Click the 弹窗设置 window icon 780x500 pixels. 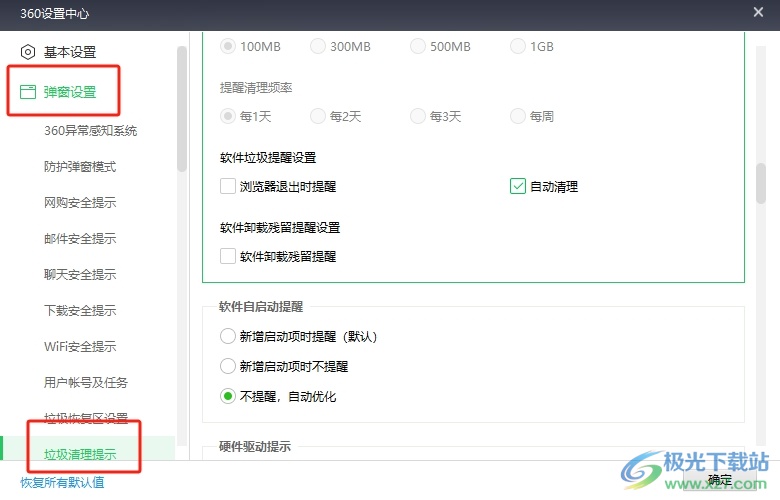[28, 92]
